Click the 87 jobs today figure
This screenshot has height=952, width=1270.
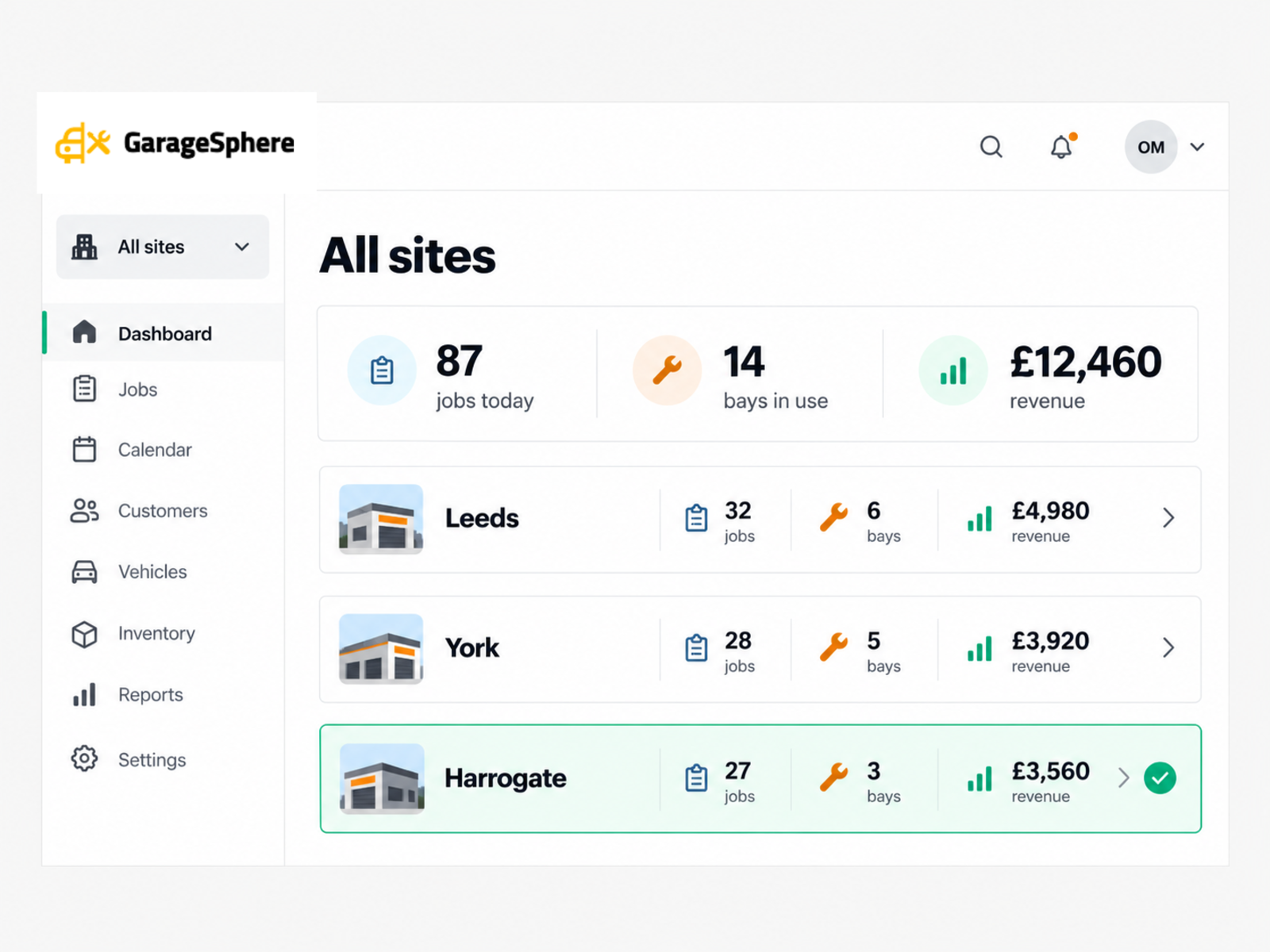[x=460, y=361]
